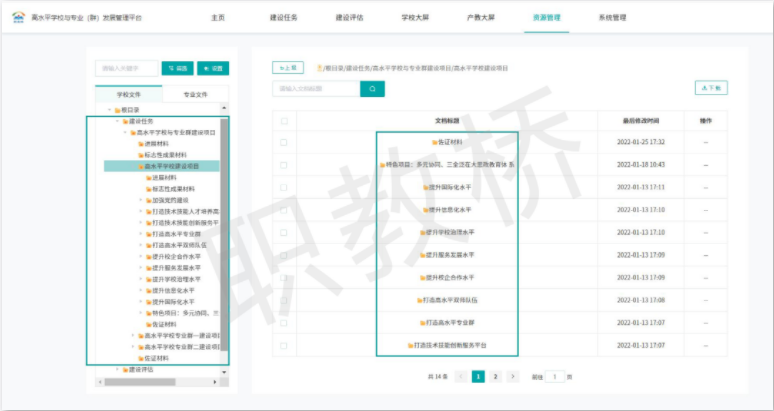Click tree folder icon for 高水平学校专业群二建设项目

[x=141, y=347]
